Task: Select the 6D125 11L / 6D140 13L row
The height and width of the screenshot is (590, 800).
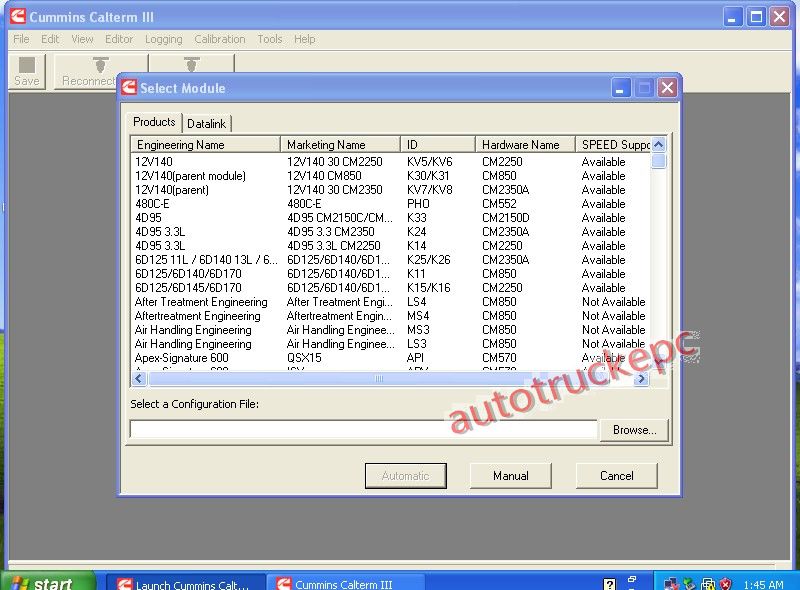Action: (390, 260)
